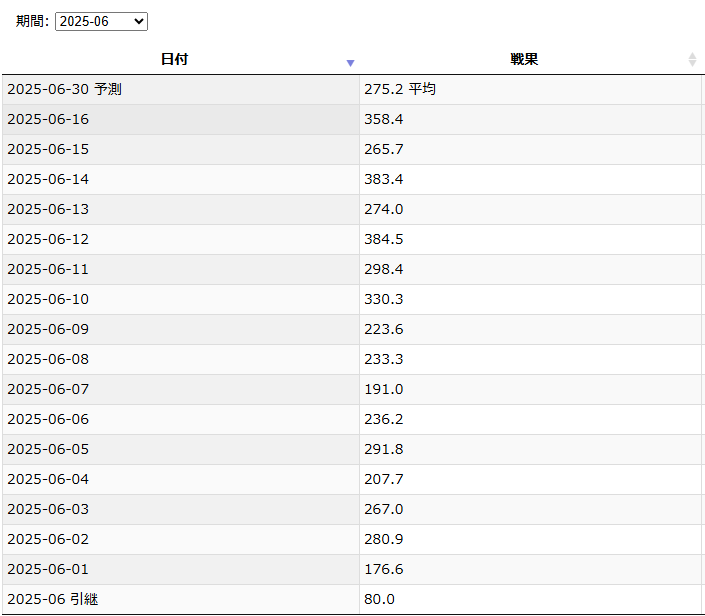Click date cell 2025-06-06
This screenshot has width=705, height=616.
pos(181,420)
